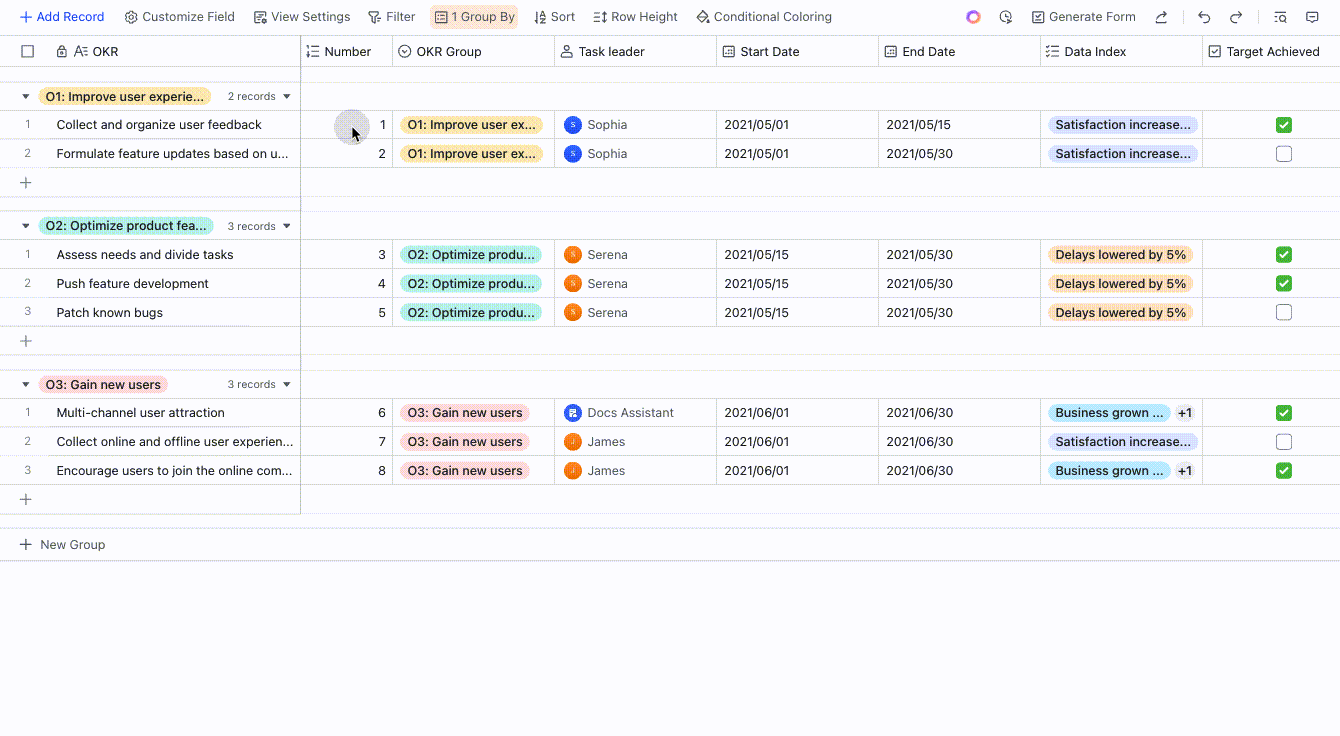Click the teal Business grown tag in row numbered 8

coord(1109,471)
